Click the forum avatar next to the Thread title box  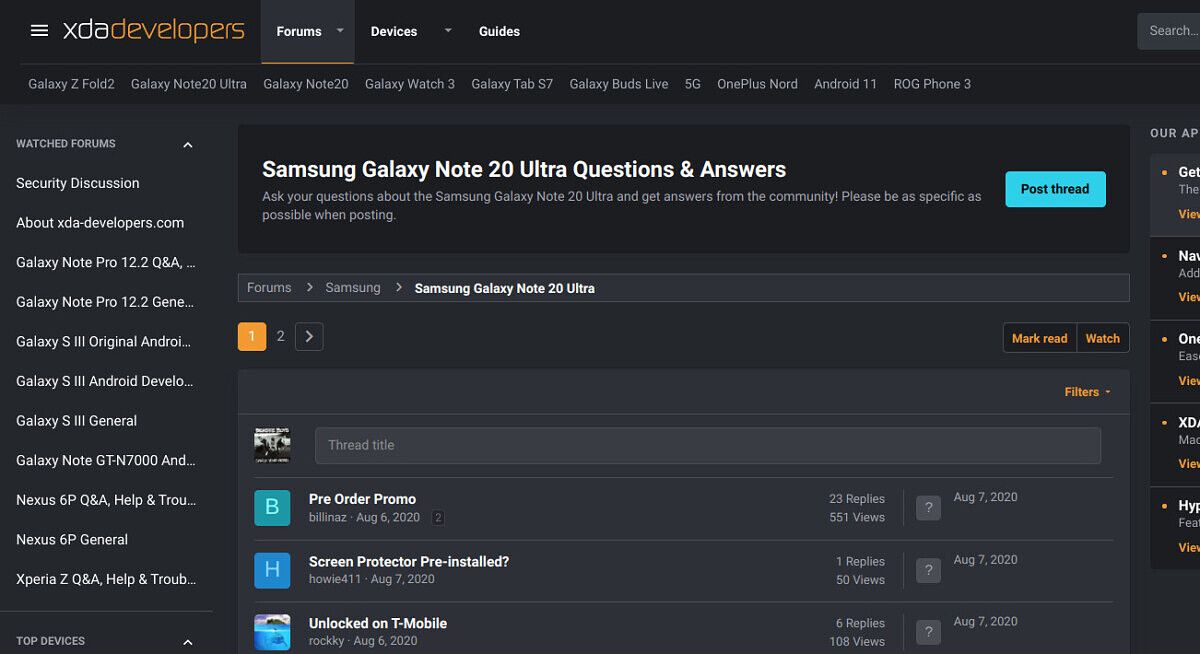pyautogui.click(x=272, y=445)
